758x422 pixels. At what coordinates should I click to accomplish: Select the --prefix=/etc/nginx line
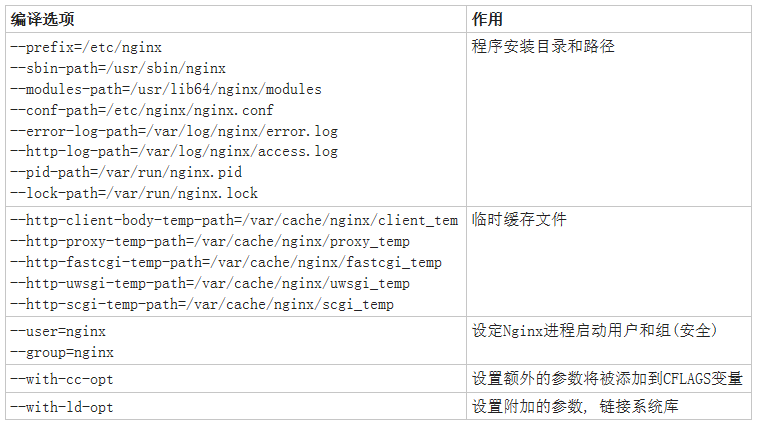coord(86,47)
